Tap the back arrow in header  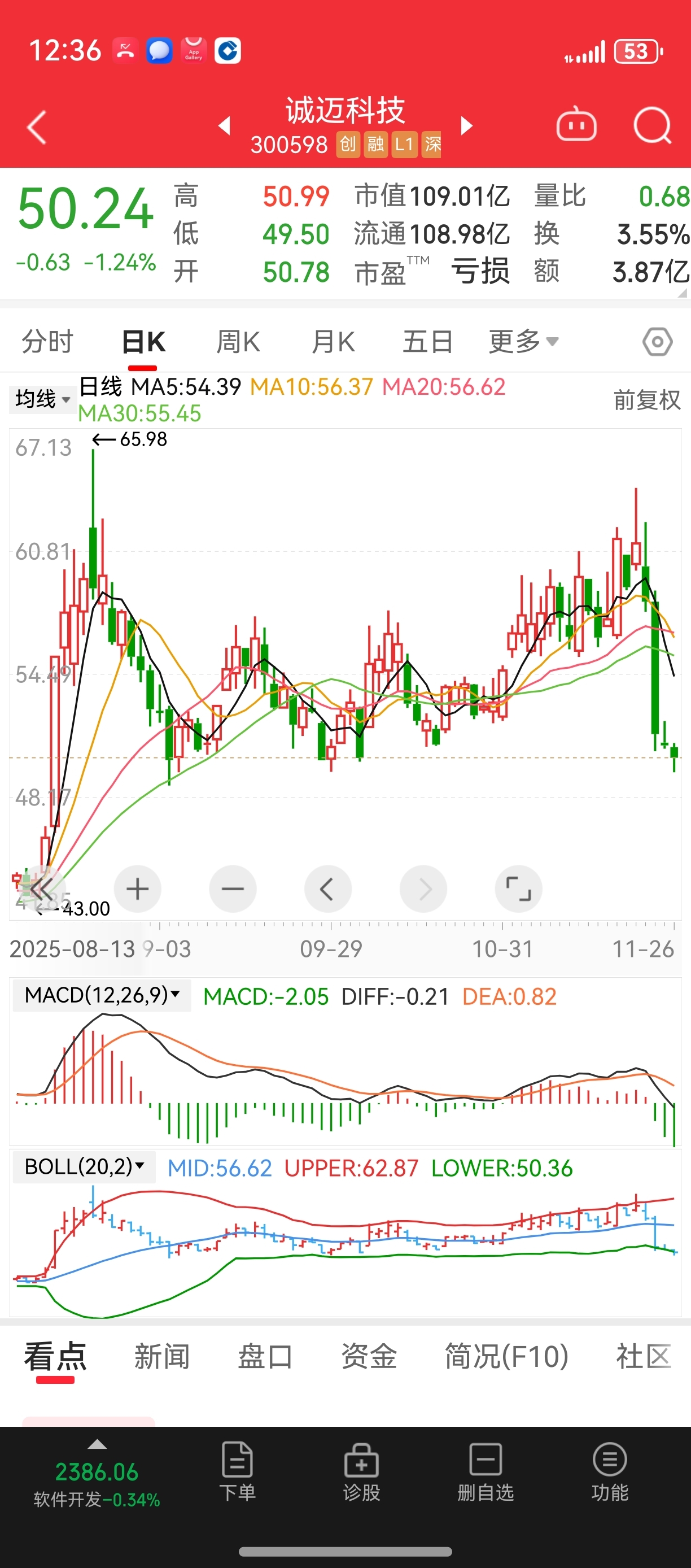click(x=37, y=127)
